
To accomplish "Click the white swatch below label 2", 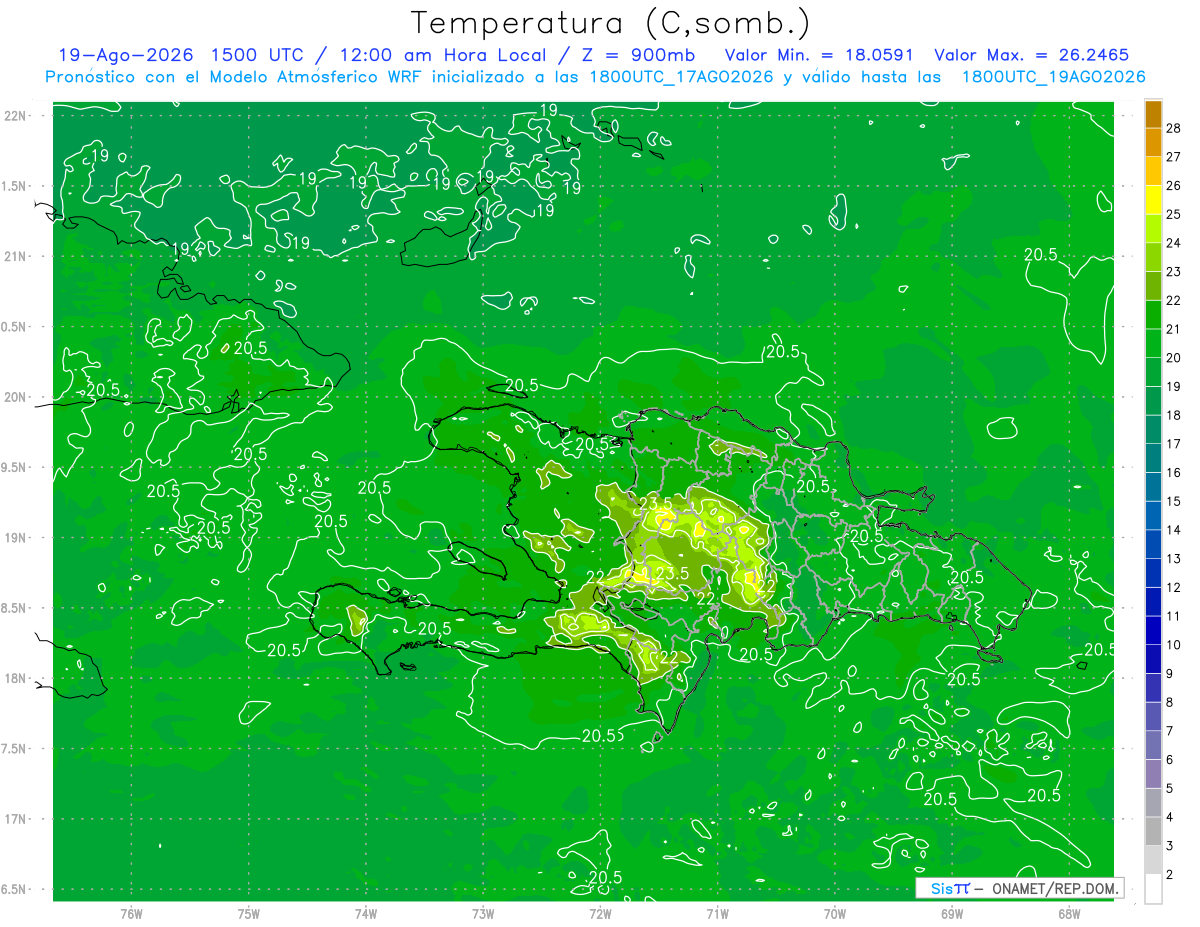I will point(1153,889).
